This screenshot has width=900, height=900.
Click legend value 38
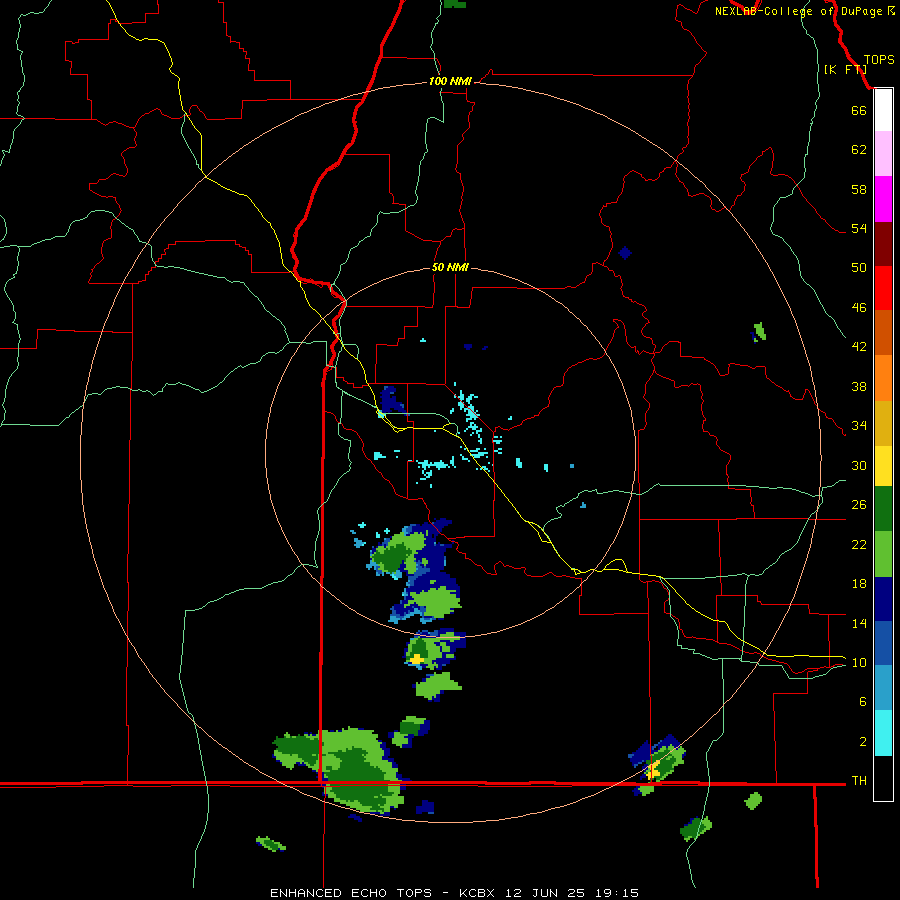859,386
